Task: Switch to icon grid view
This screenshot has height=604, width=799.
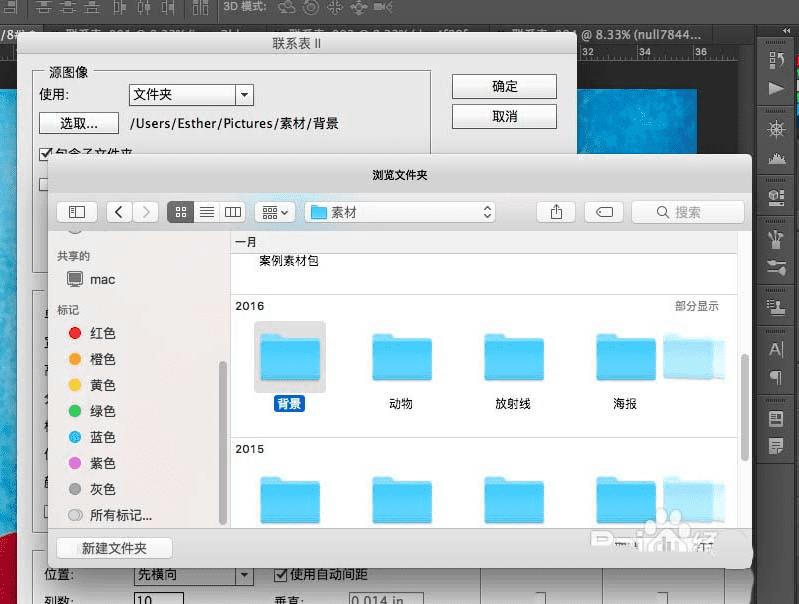Action: click(x=181, y=212)
